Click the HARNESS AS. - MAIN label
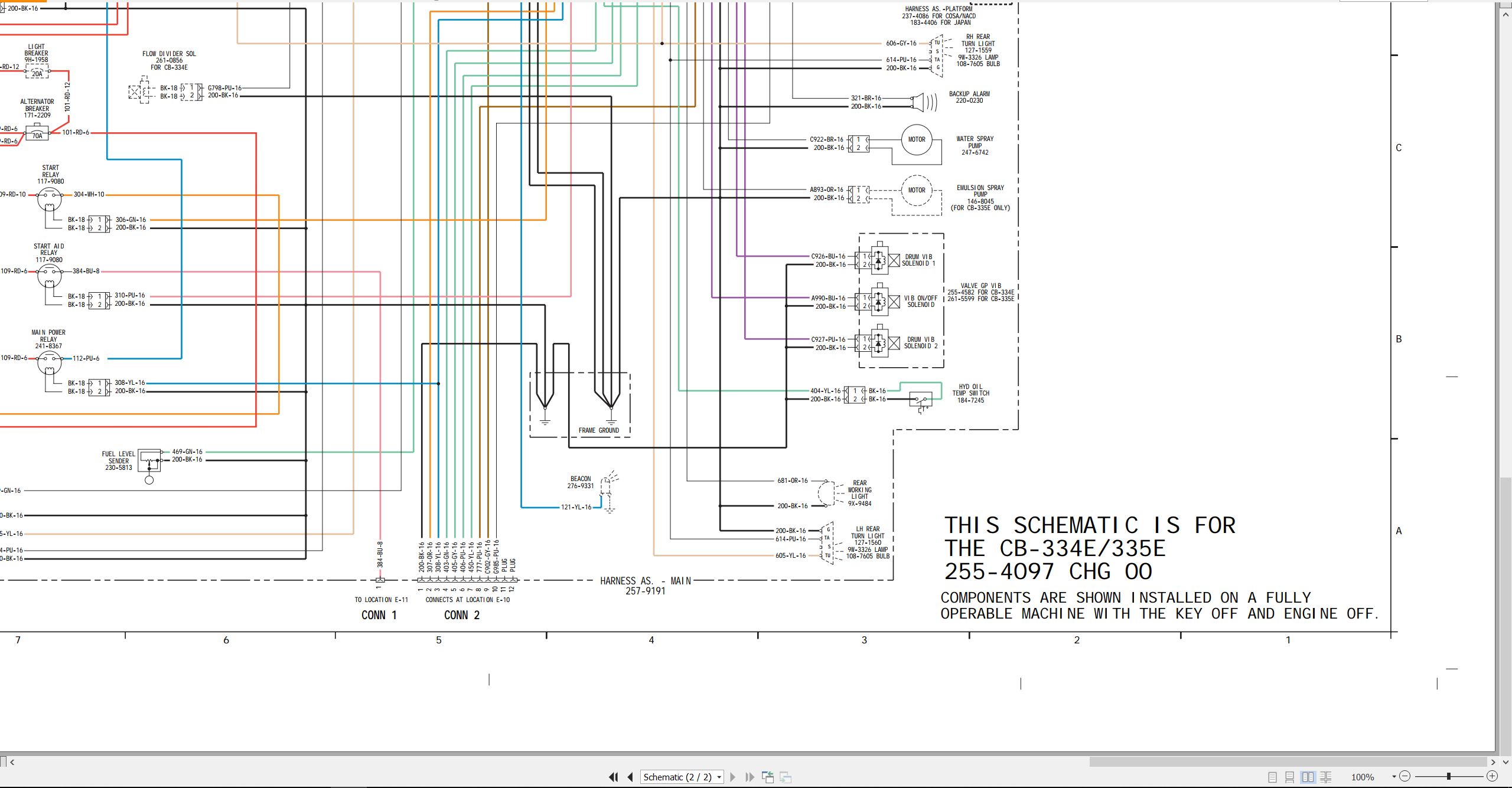The width and height of the screenshot is (1512, 788). [x=646, y=581]
